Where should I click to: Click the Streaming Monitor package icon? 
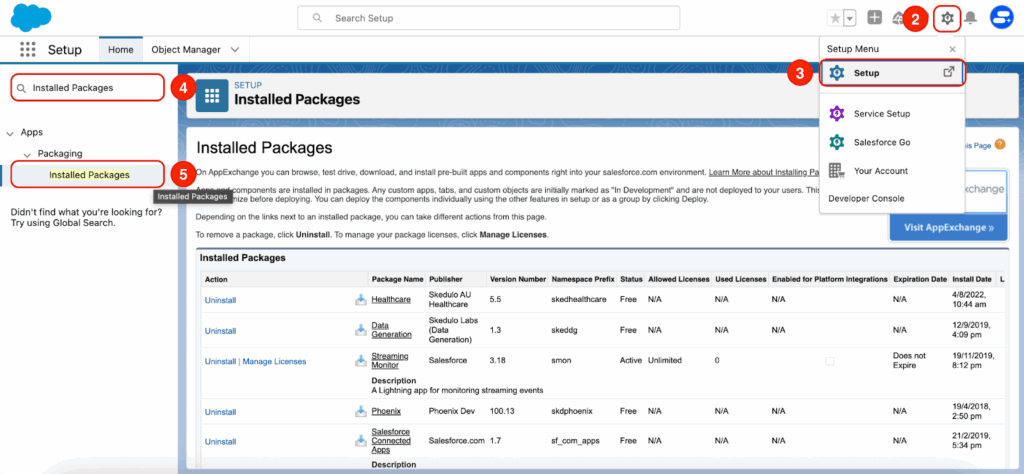coord(360,360)
